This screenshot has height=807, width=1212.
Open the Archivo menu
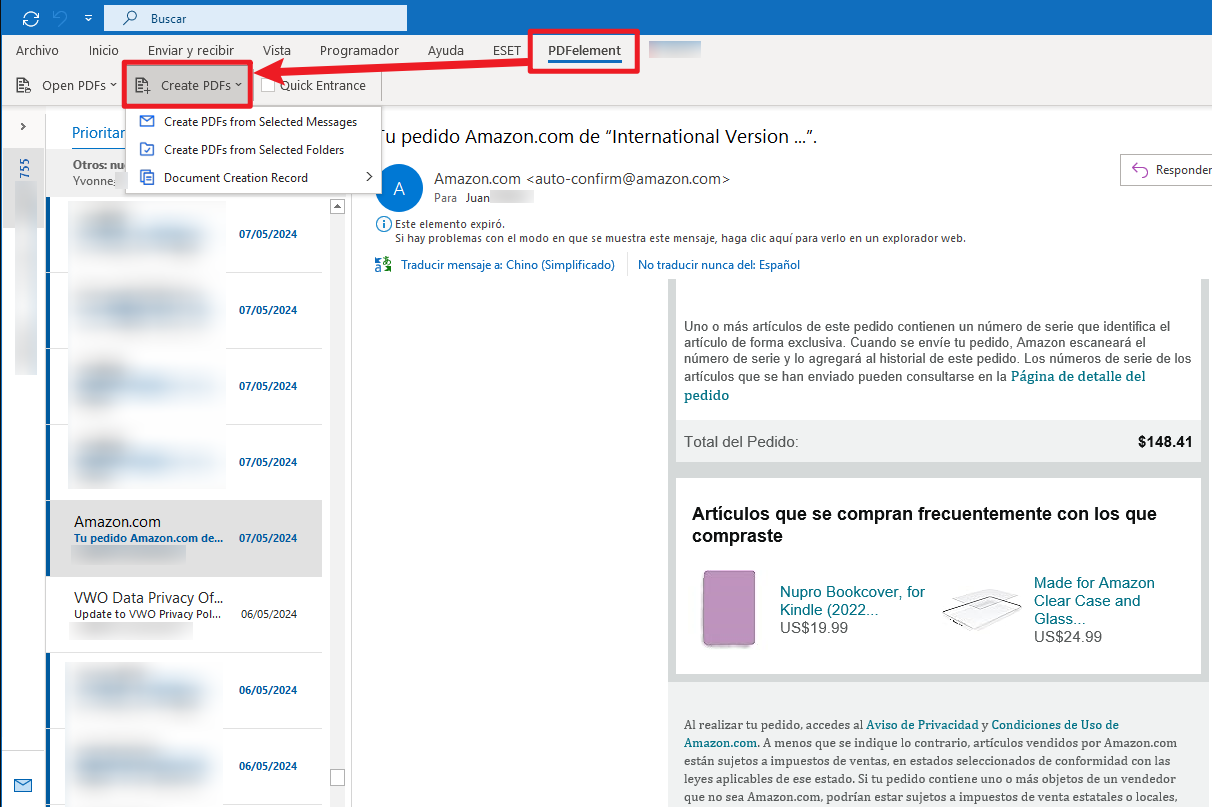click(37, 50)
